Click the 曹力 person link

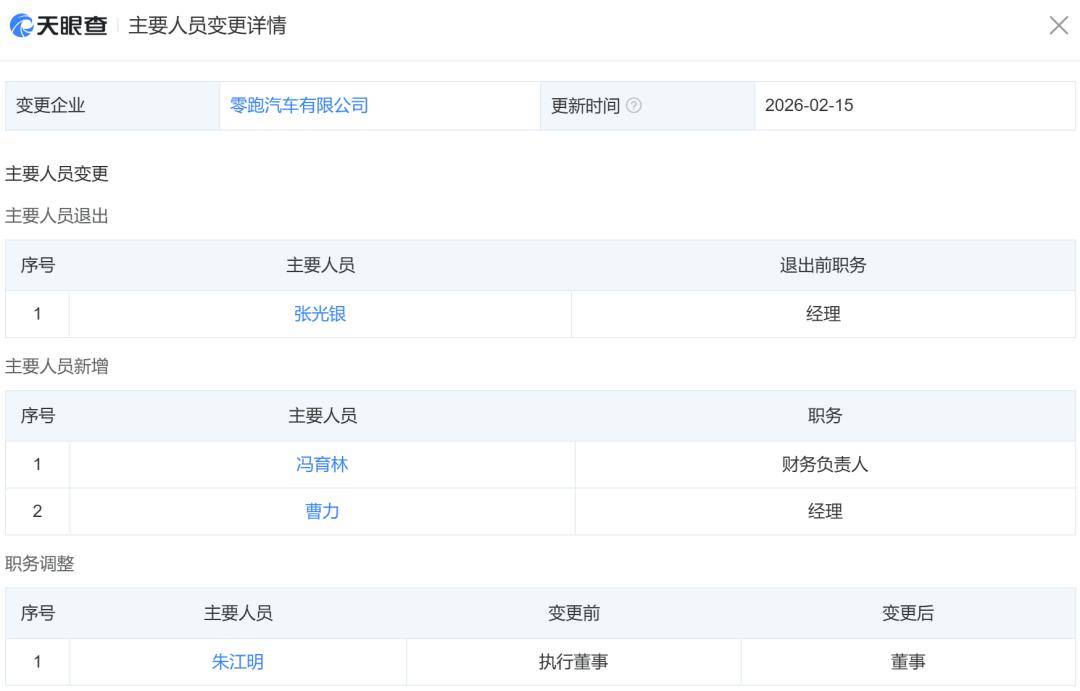(322, 511)
